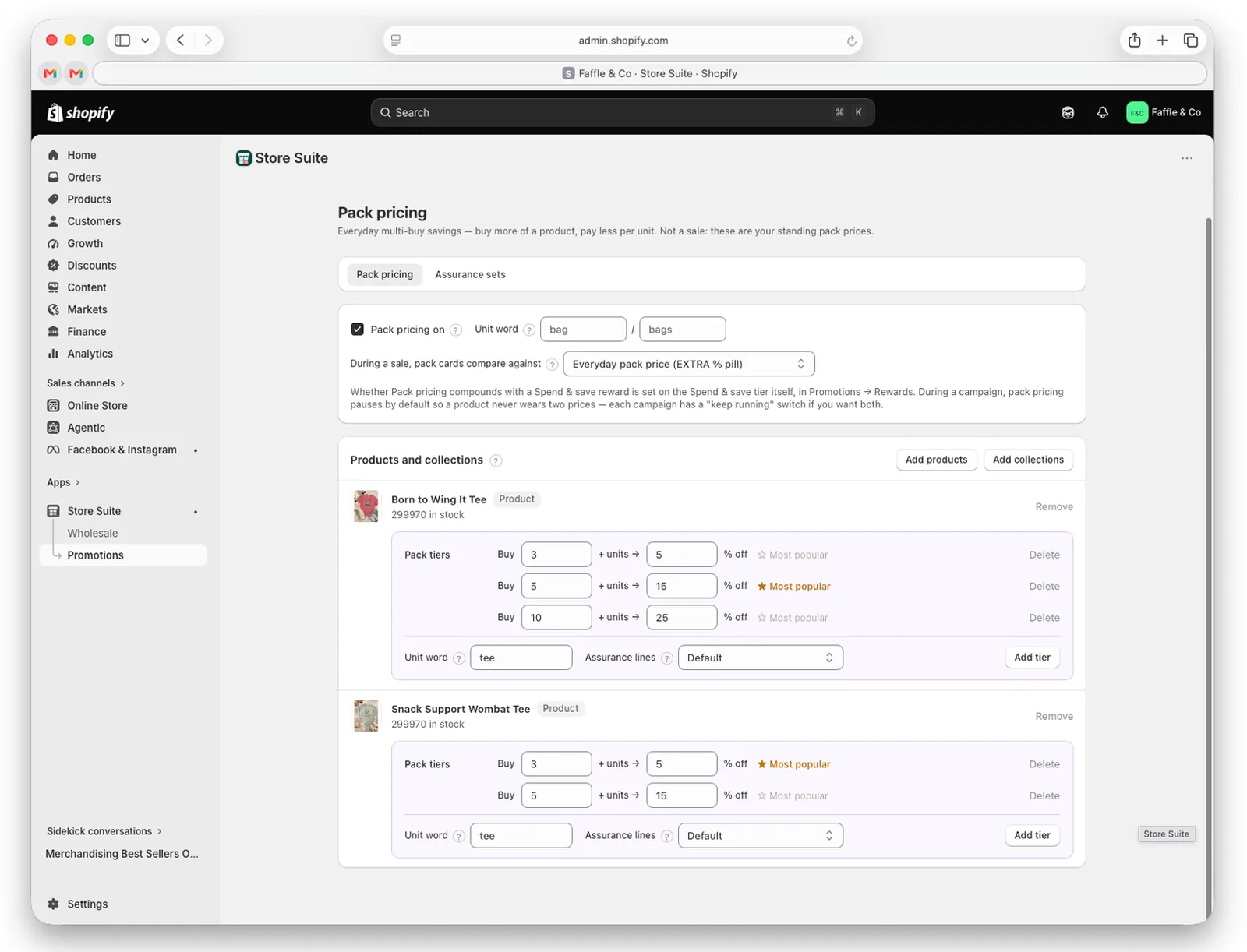
Task: Toggle the browser sidebar
Action: (122, 41)
